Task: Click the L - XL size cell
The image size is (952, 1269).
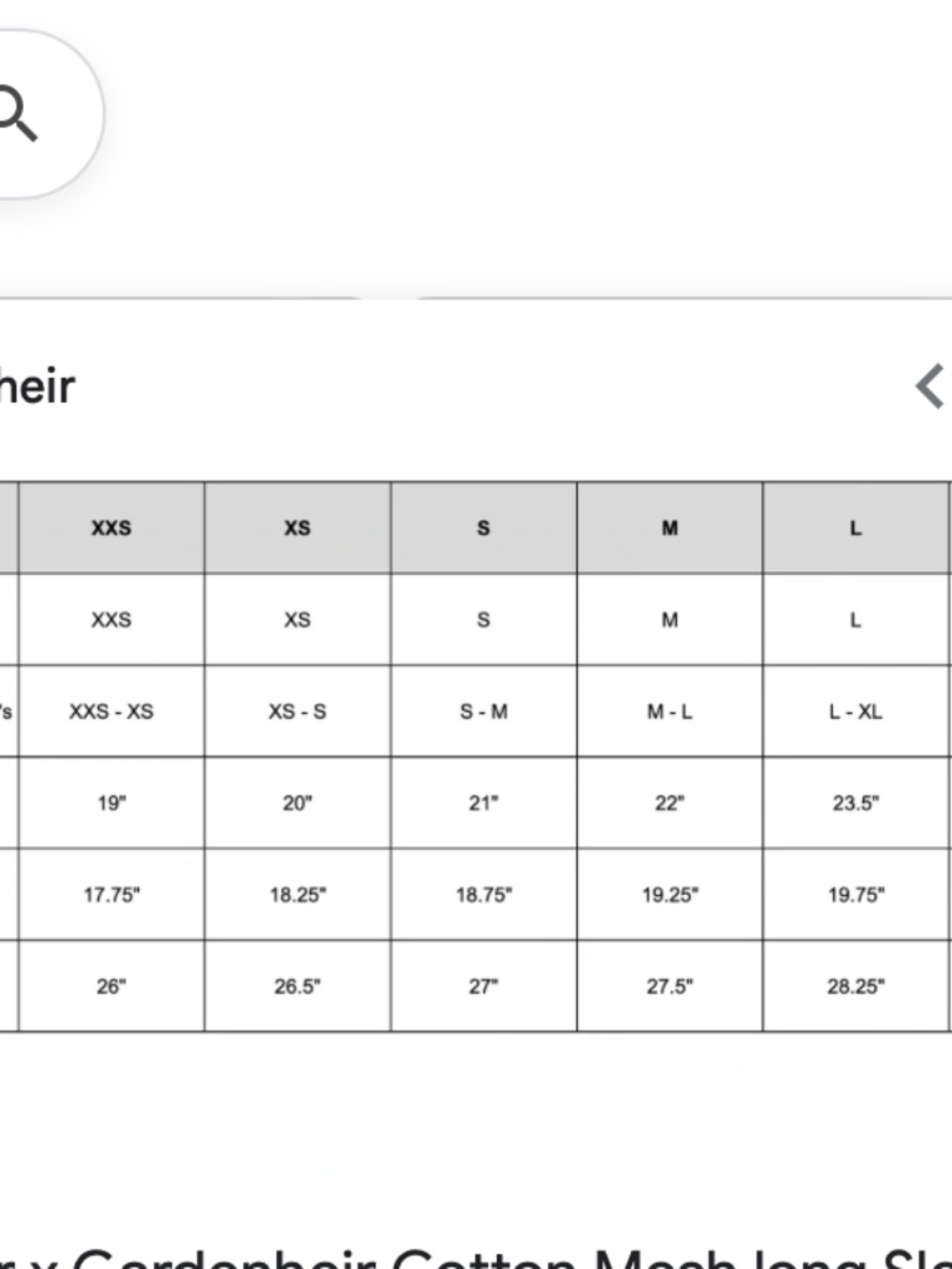Action: coord(856,711)
